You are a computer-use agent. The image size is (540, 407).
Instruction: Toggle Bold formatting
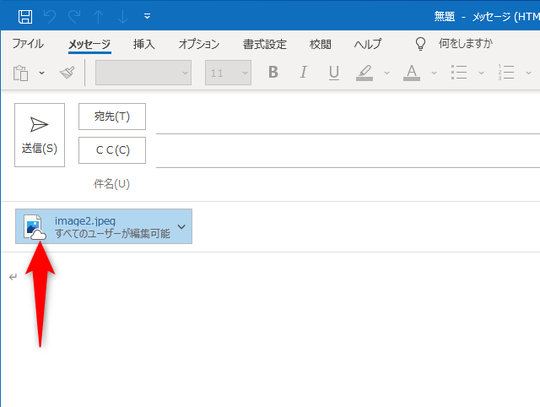coord(273,72)
